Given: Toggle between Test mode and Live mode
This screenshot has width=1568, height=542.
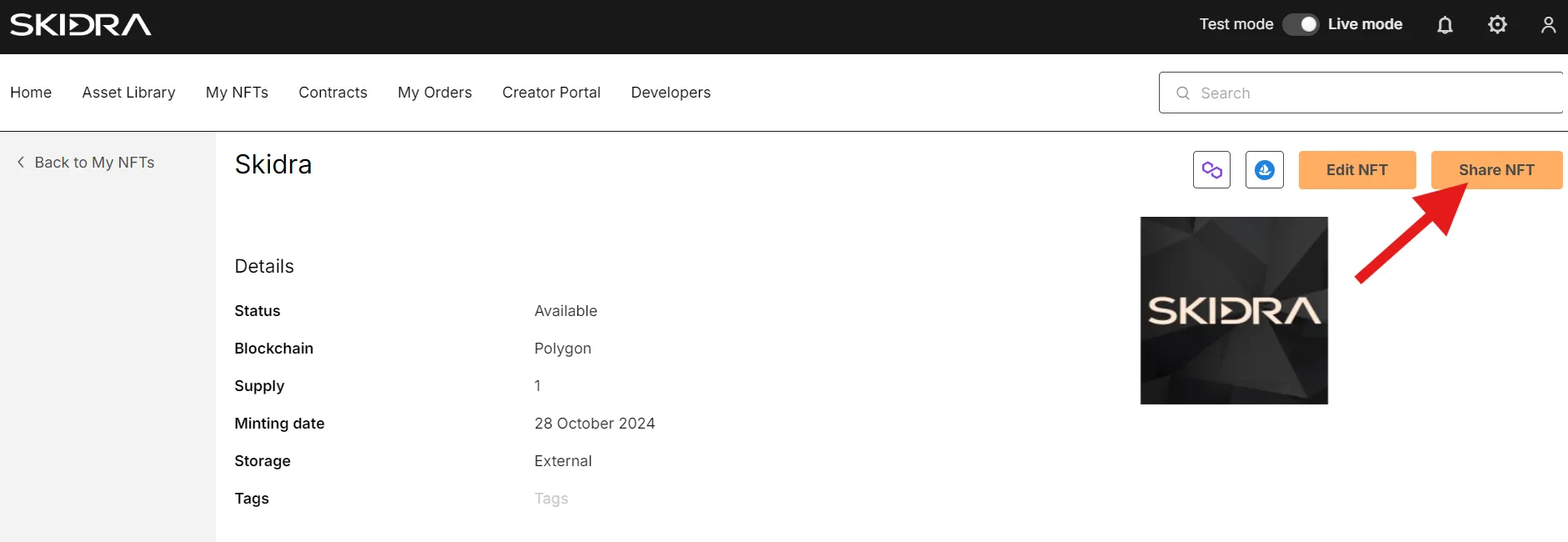Looking at the screenshot, I should coord(1301,25).
